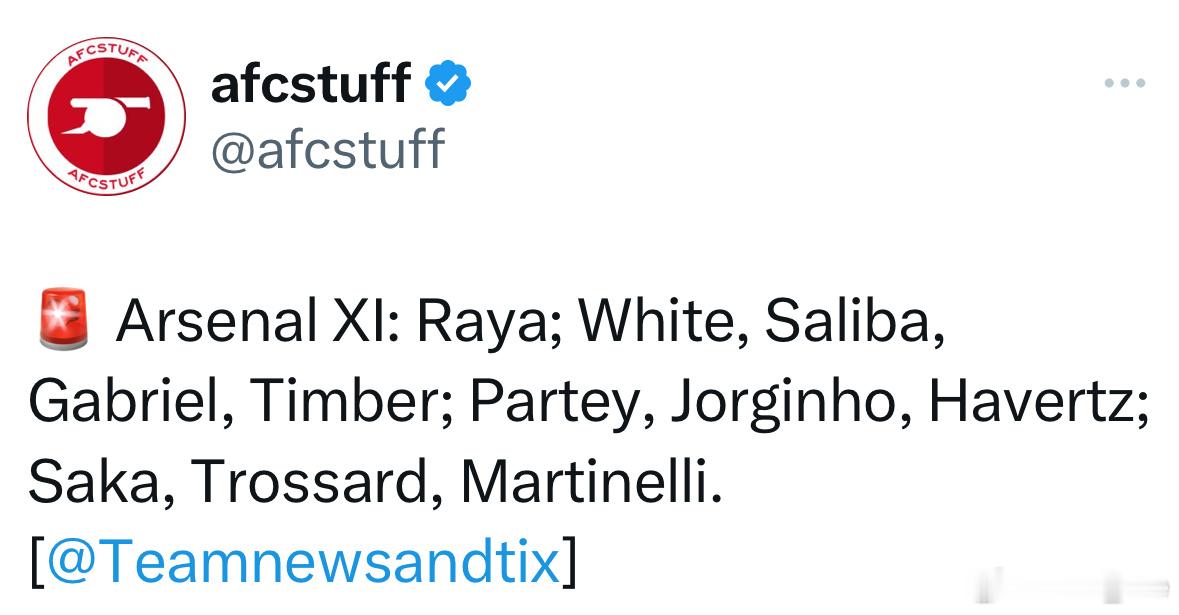The width and height of the screenshot is (1179, 615).
Task: Visit the @afcstuff handle link
Action: click(x=328, y=149)
